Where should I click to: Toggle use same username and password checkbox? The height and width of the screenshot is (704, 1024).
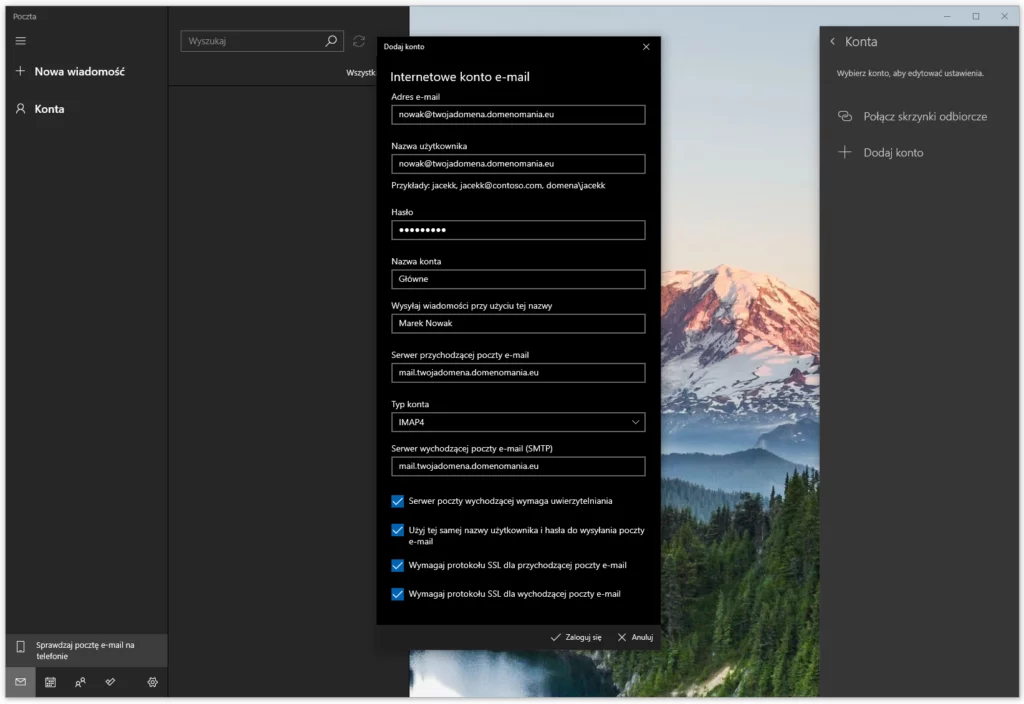point(398,530)
